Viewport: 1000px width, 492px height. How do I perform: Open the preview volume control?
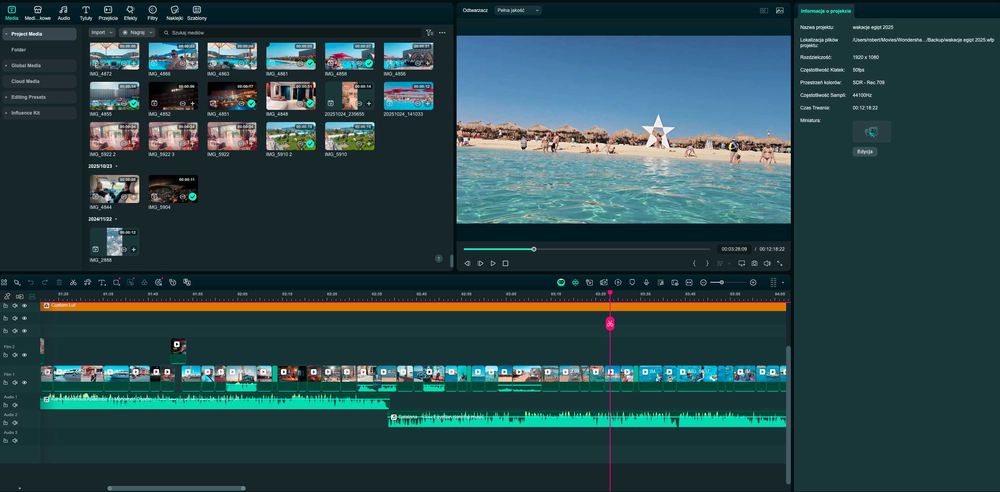(x=767, y=263)
